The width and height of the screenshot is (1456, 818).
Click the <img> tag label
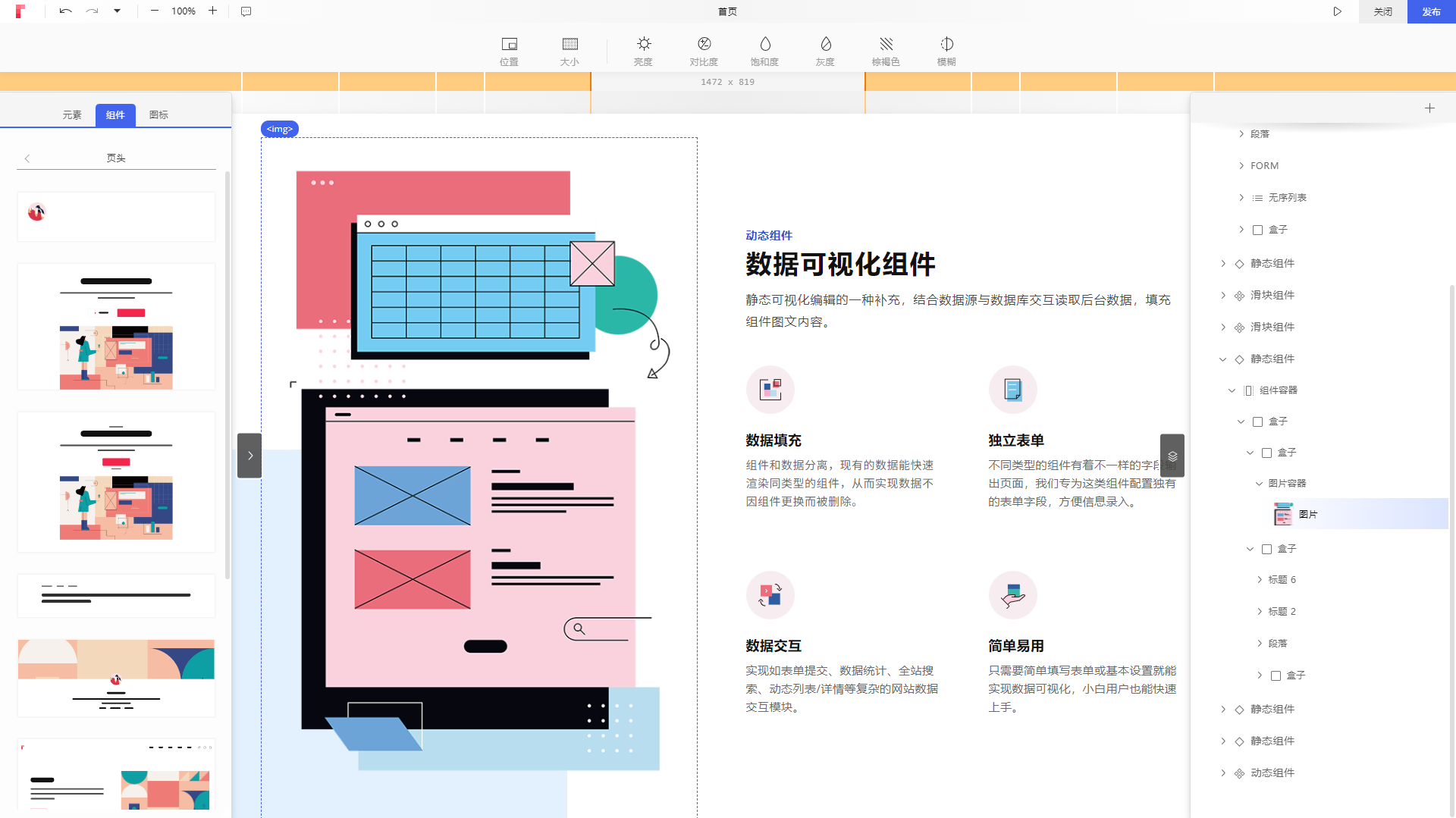point(280,130)
